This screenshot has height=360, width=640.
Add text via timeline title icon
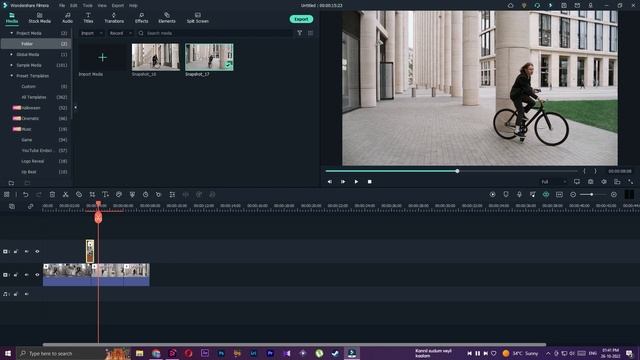click(105, 195)
